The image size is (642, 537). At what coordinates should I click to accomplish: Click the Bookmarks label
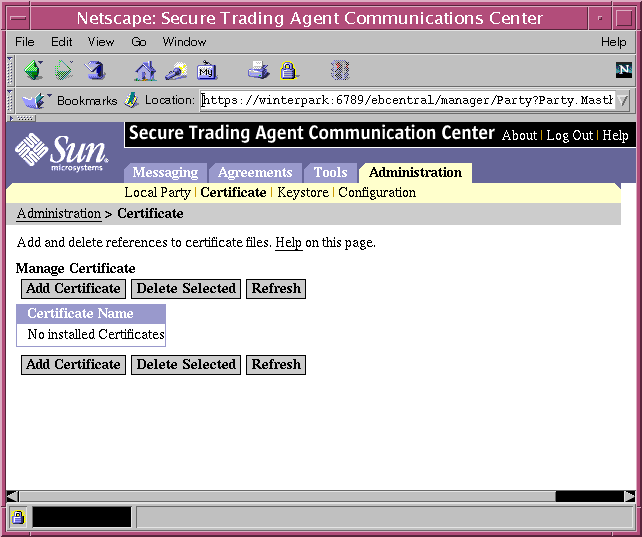point(87,101)
